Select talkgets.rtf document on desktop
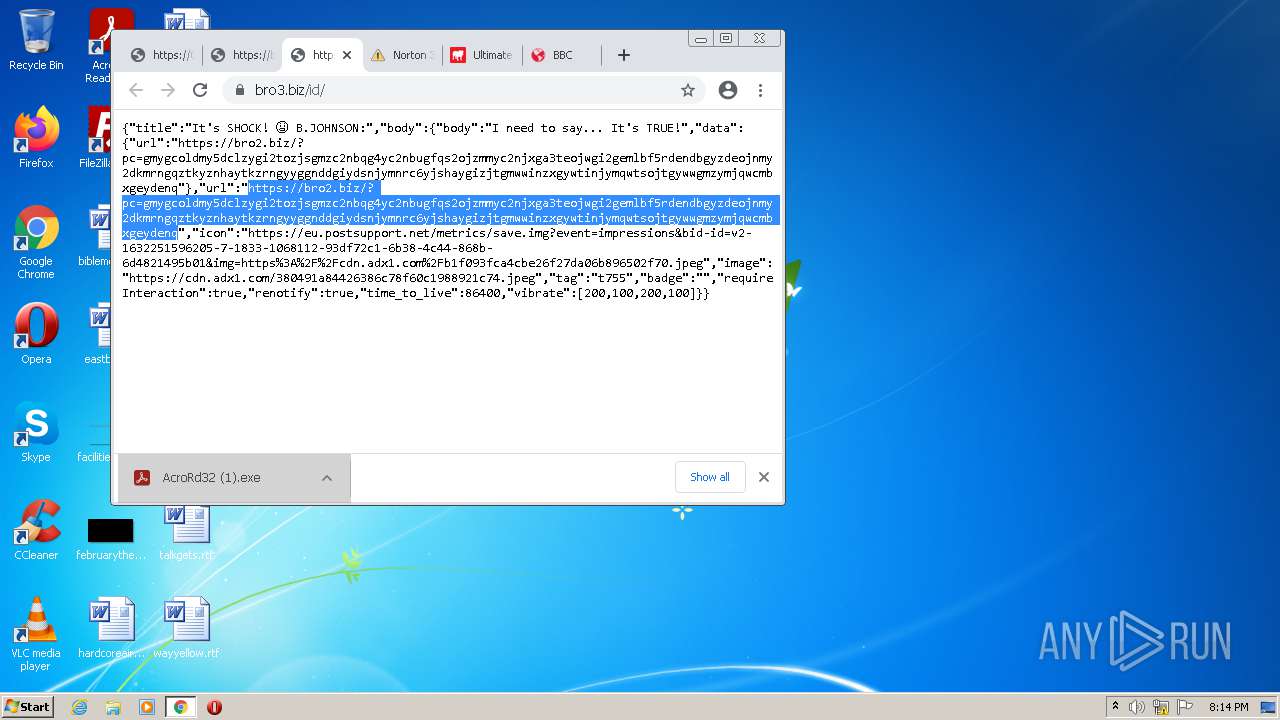The width and height of the screenshot is (1280, 720). pos(187,533)
